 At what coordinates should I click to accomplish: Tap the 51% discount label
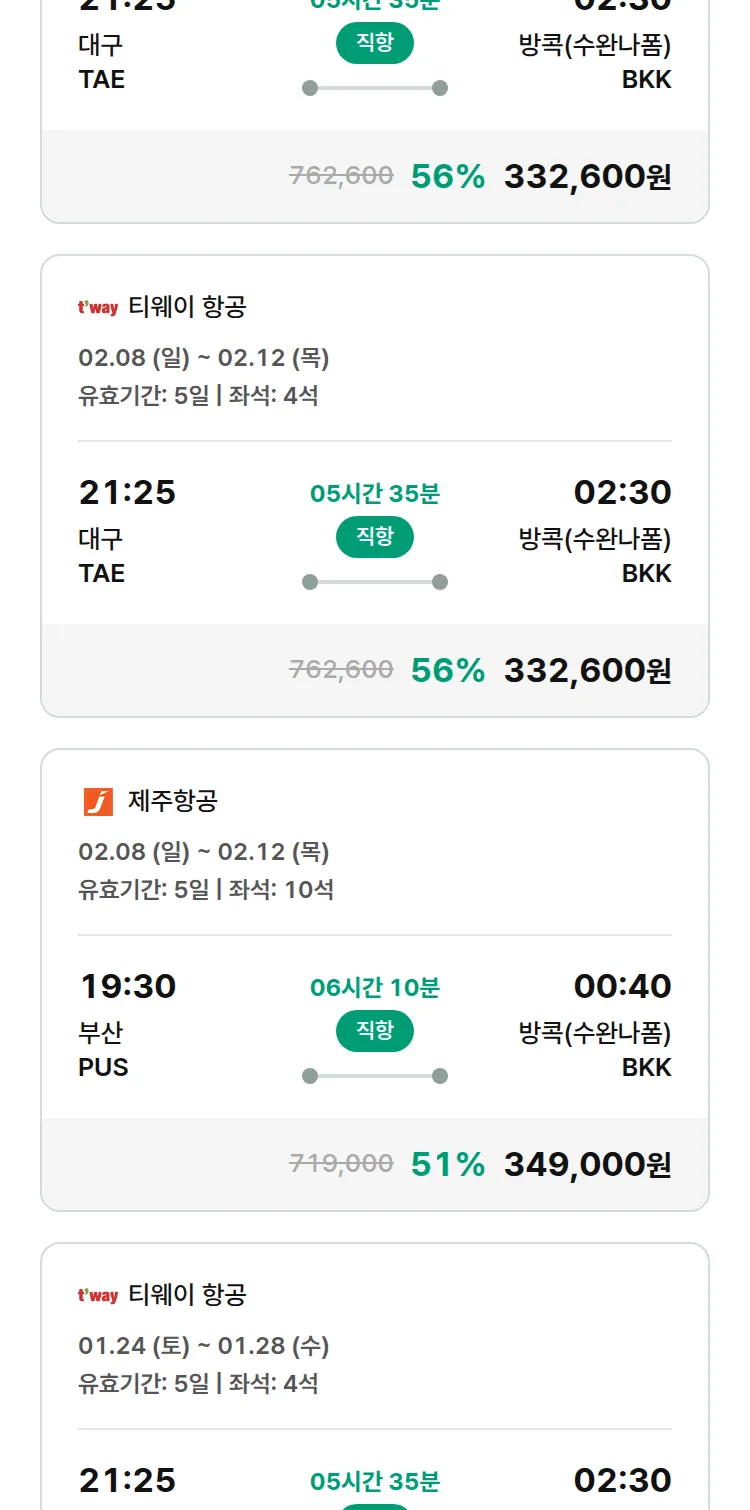coord(448,1165)
